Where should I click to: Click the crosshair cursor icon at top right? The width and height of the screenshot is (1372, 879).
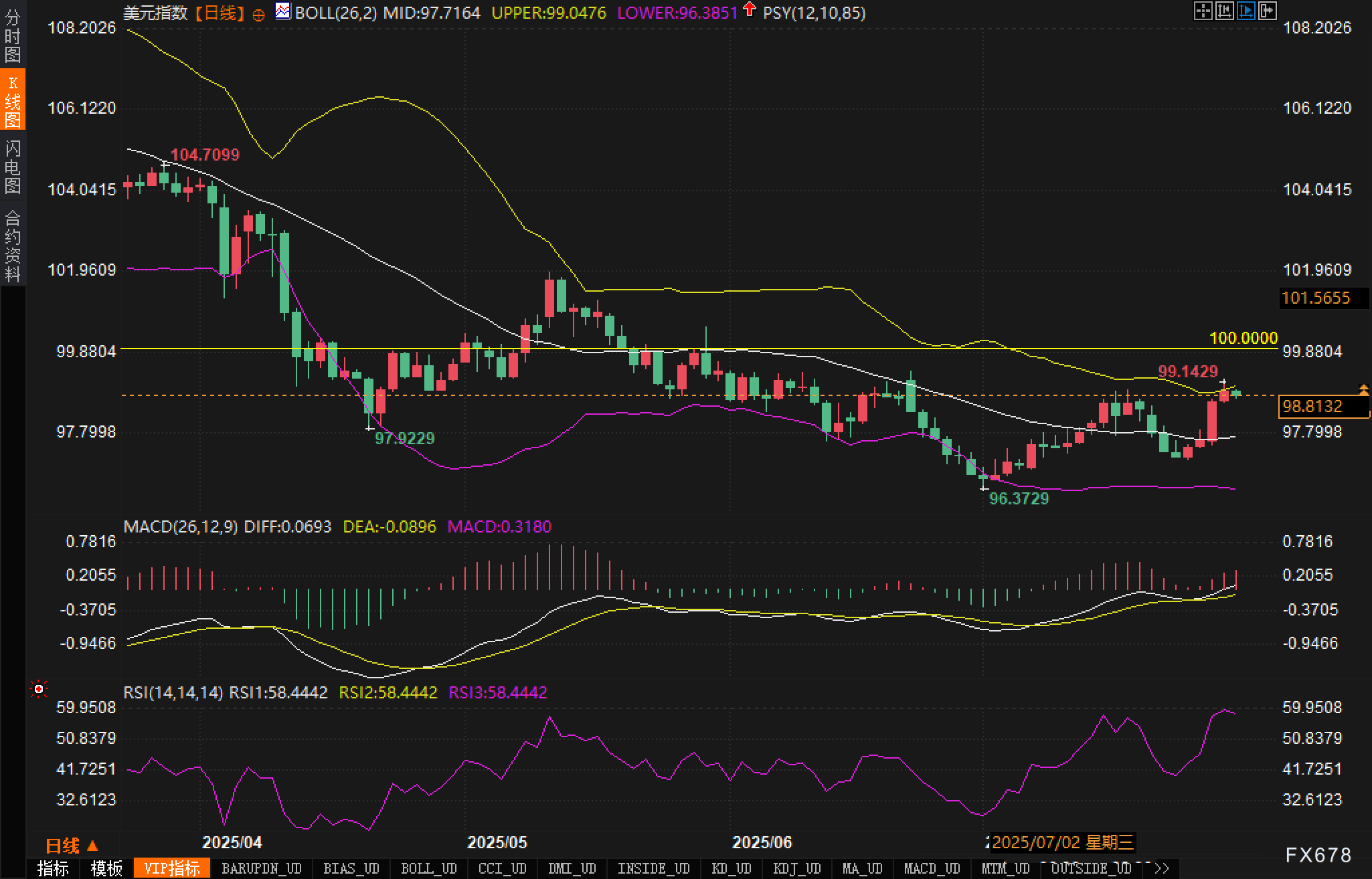point(1203,11)
